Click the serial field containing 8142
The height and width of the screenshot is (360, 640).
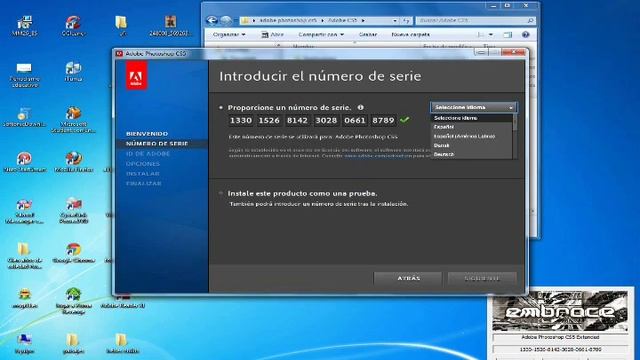[x=297, y=120]
